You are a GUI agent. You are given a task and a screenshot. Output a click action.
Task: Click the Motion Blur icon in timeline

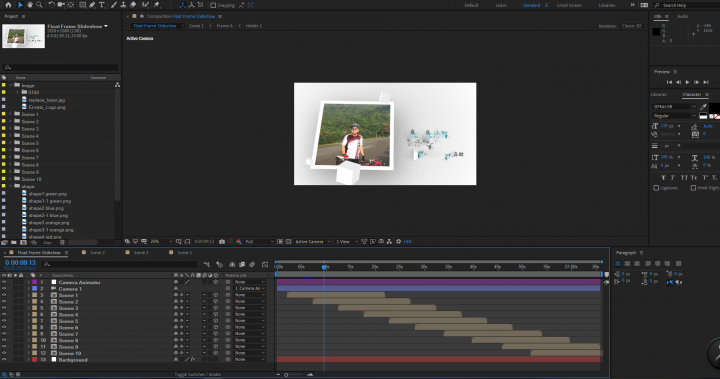point(252,264)
